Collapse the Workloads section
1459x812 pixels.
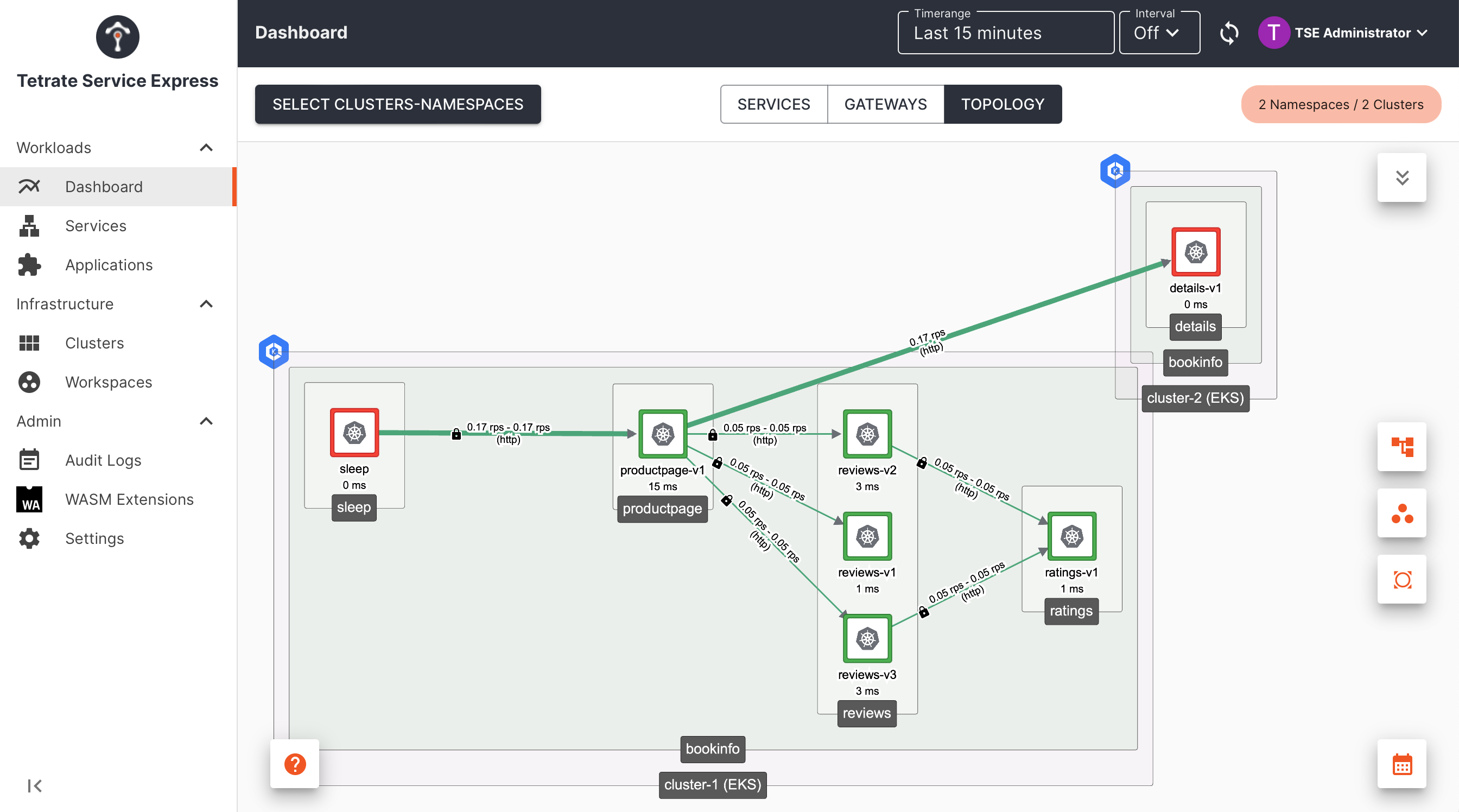pos(206,147)
